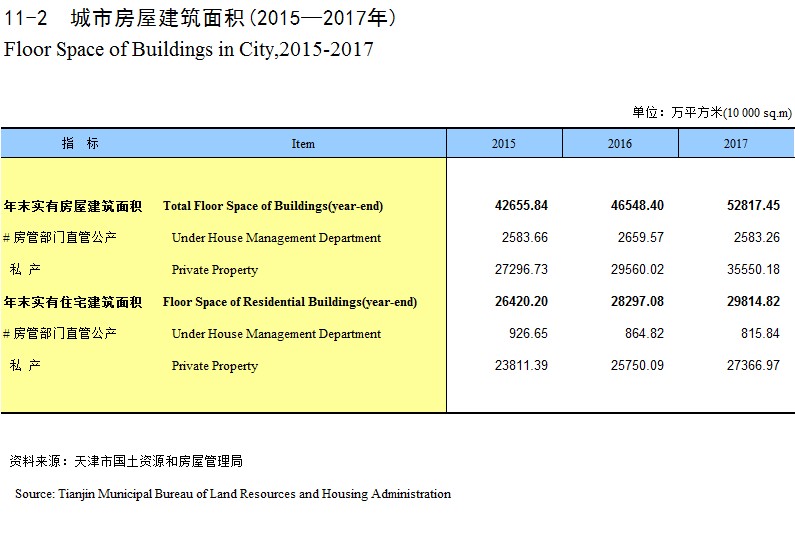The width and height of the screenshot is (795, 542).
Task: Select value 864.82
Action: [x=644, y=333]
